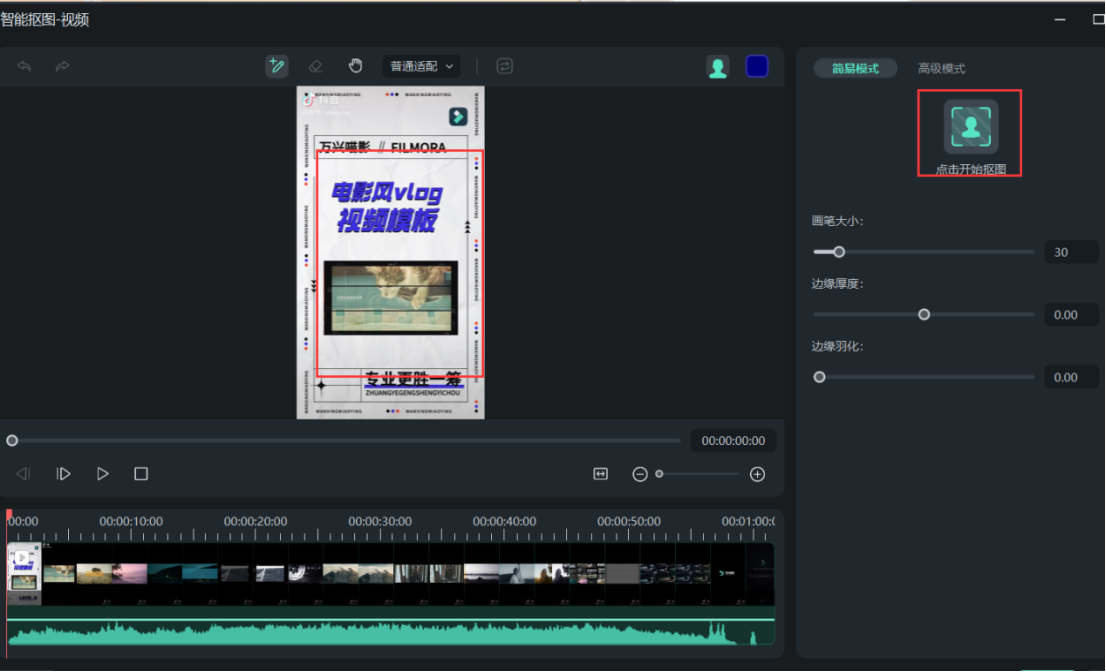Screen dimensions: 1106x672
Task: Zoom in timeline with plus icon
Action: click(x=758, y=474)
